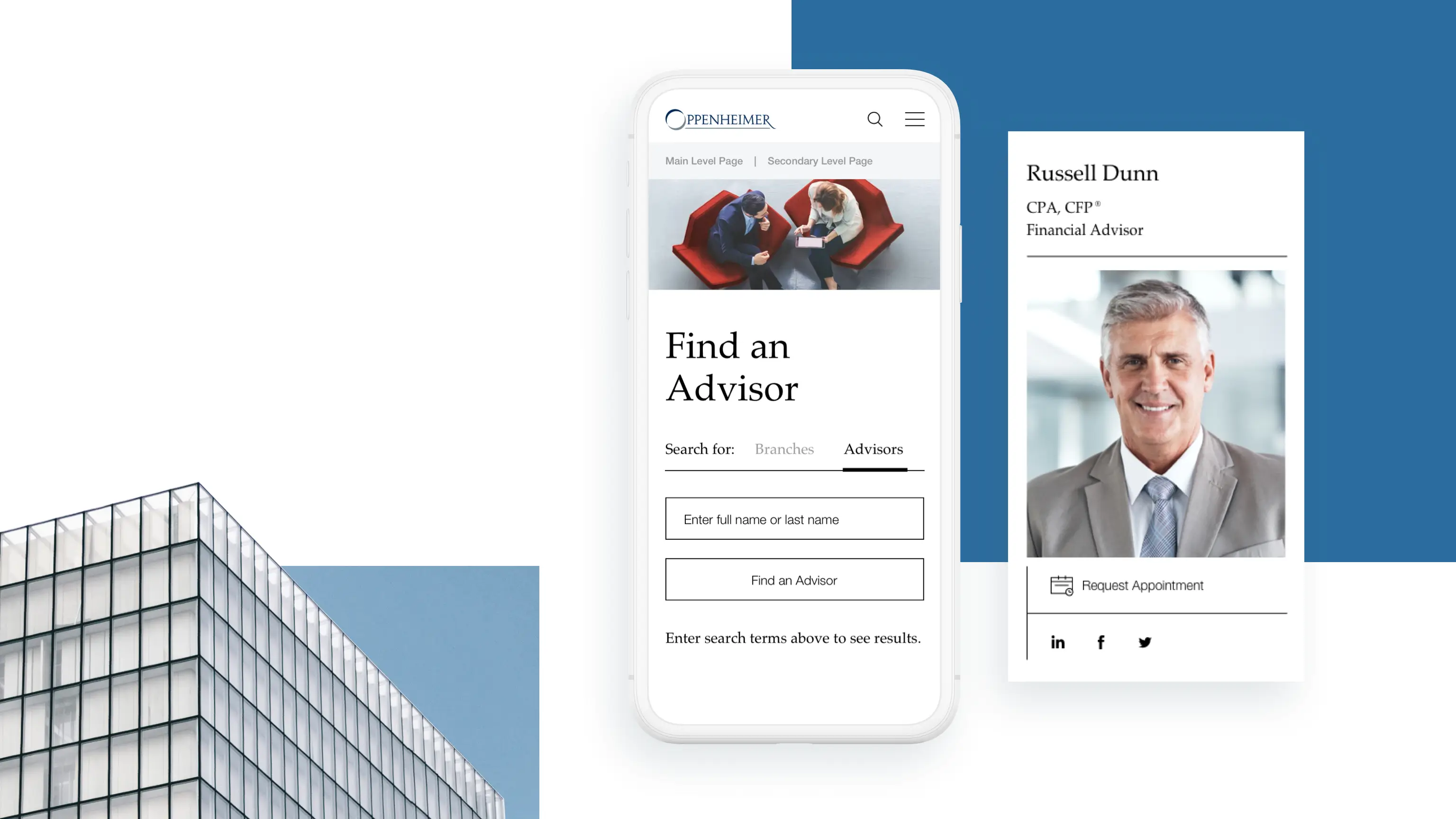
Task: Click into the advisor name input field
Action: click(x=793, y=518)
